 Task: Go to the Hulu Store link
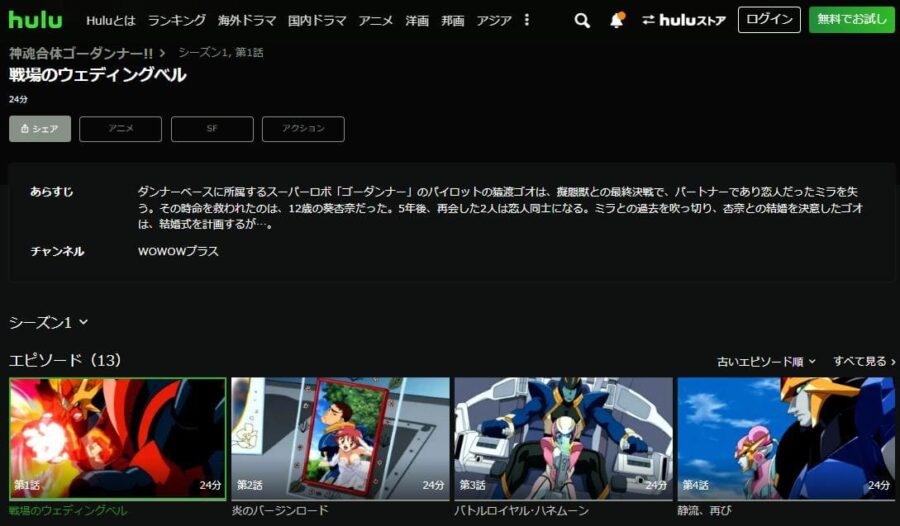684,20
